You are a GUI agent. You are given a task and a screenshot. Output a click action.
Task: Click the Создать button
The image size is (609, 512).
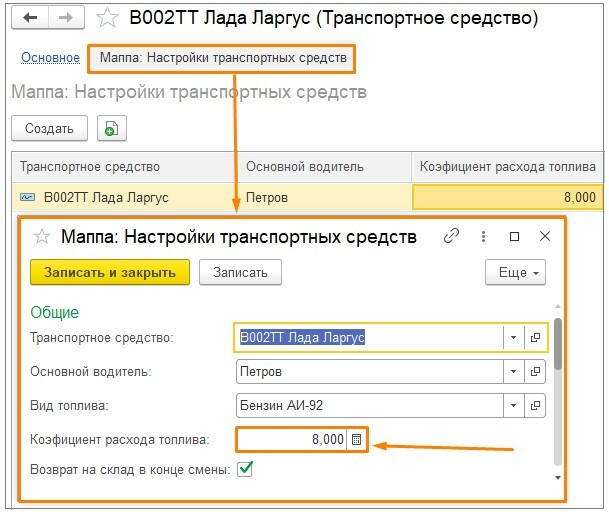[x=49, y=128]
